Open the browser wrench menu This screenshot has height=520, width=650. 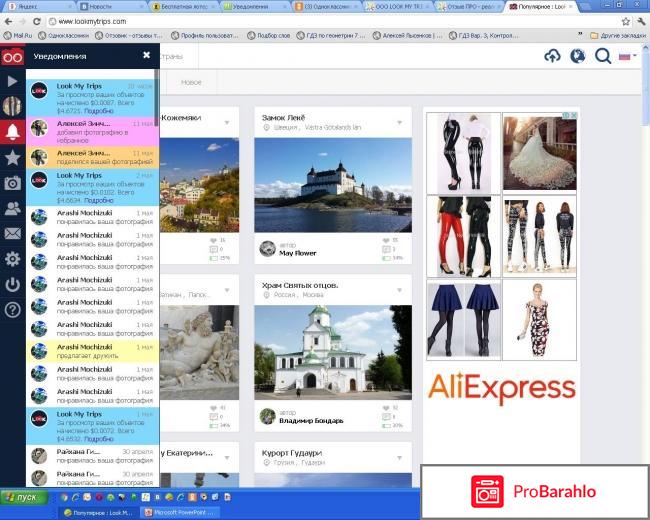pyautogui.click(x=641, y=21)
